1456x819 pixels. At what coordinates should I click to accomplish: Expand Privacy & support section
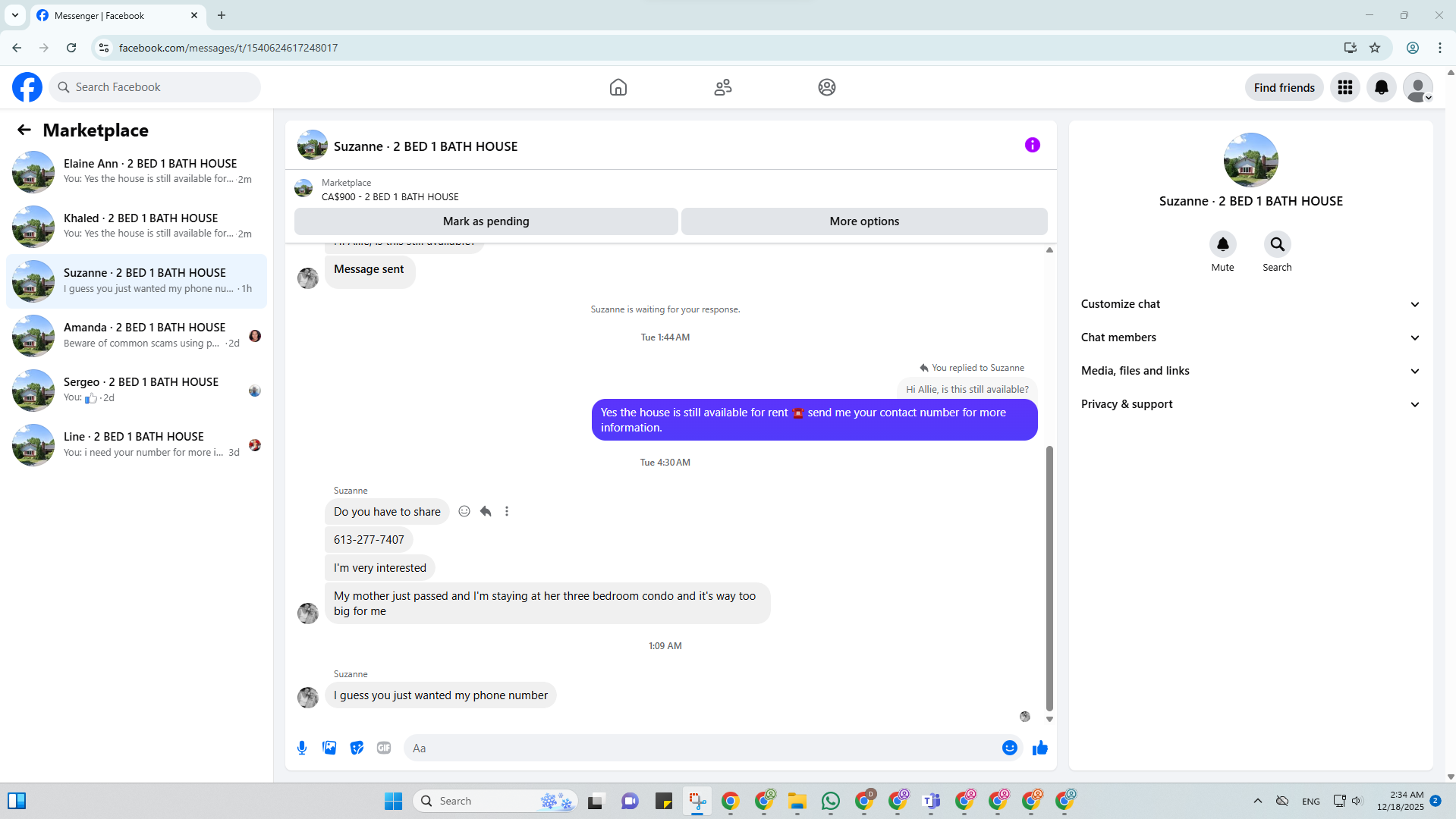click(x=1250, y=404)
